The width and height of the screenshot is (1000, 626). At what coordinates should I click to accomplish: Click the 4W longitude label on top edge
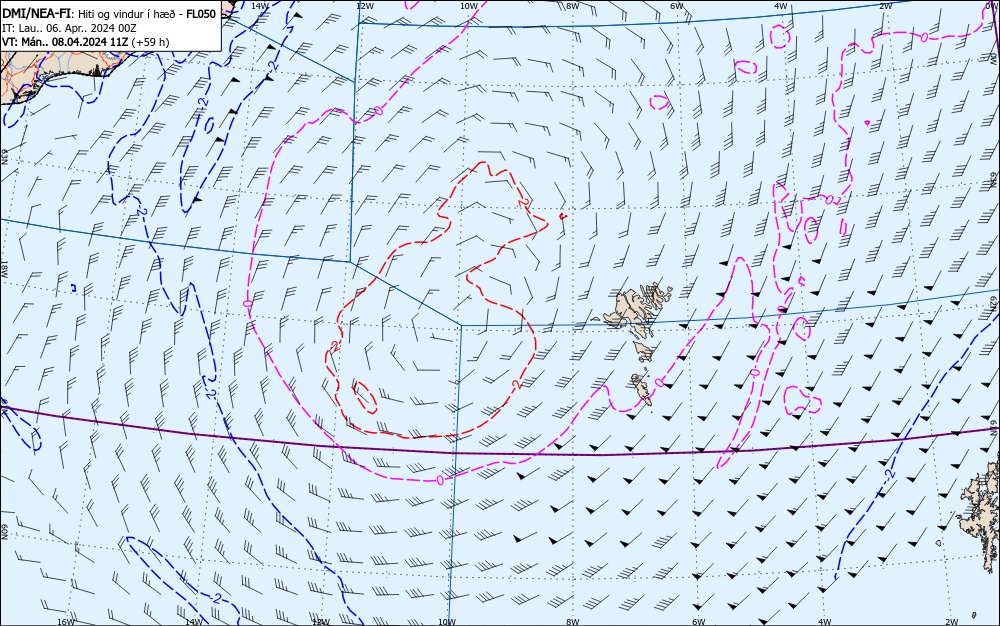pos(781,6)
